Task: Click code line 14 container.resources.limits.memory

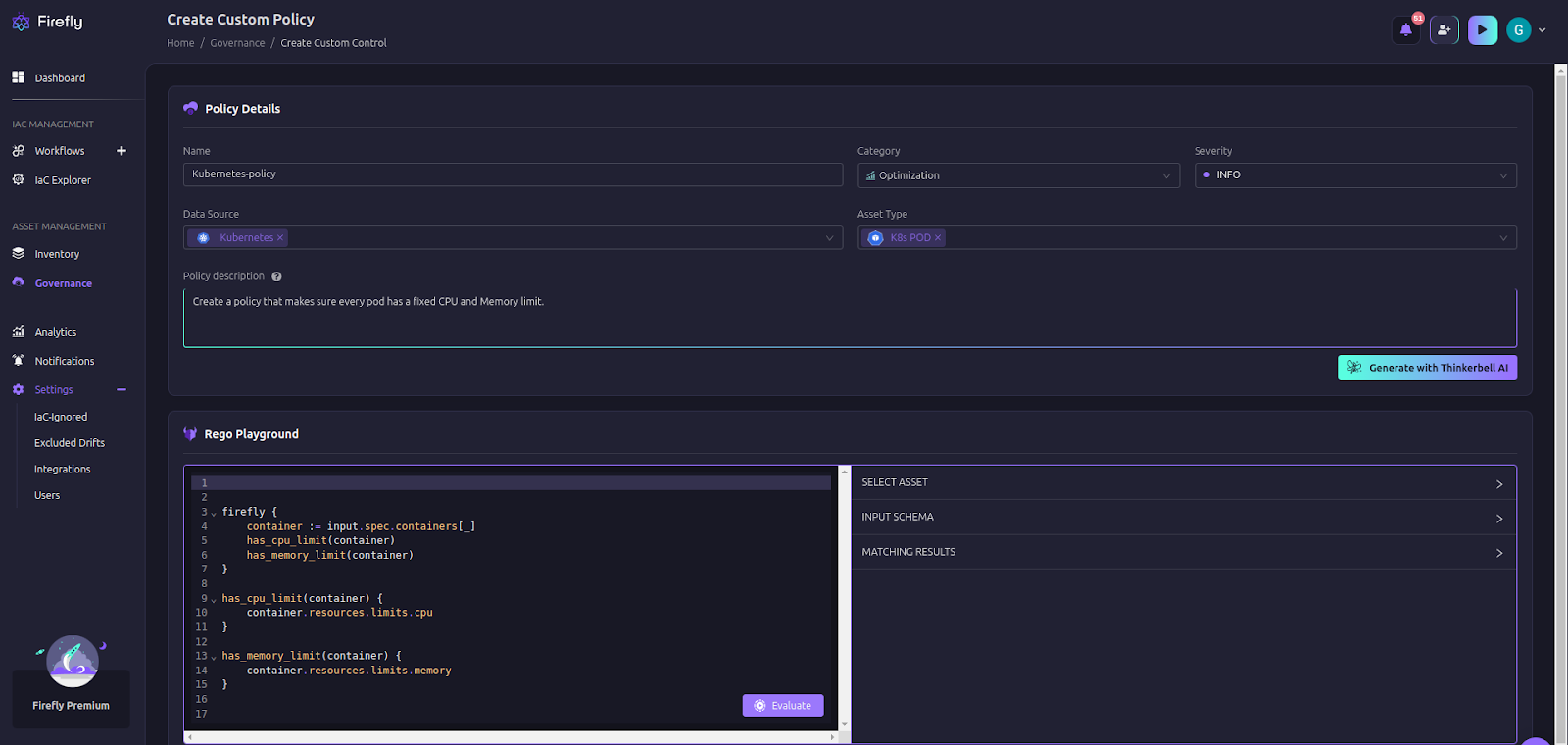Action: coord(349,670)
